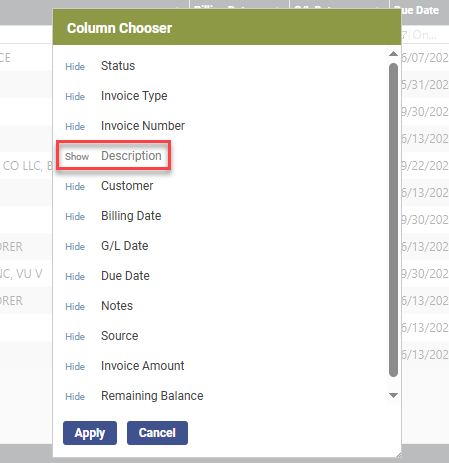This screenshot has width=449, height=463.
Task: Cancel the Column Chooser dialog
Action: [x=157, y=433]
